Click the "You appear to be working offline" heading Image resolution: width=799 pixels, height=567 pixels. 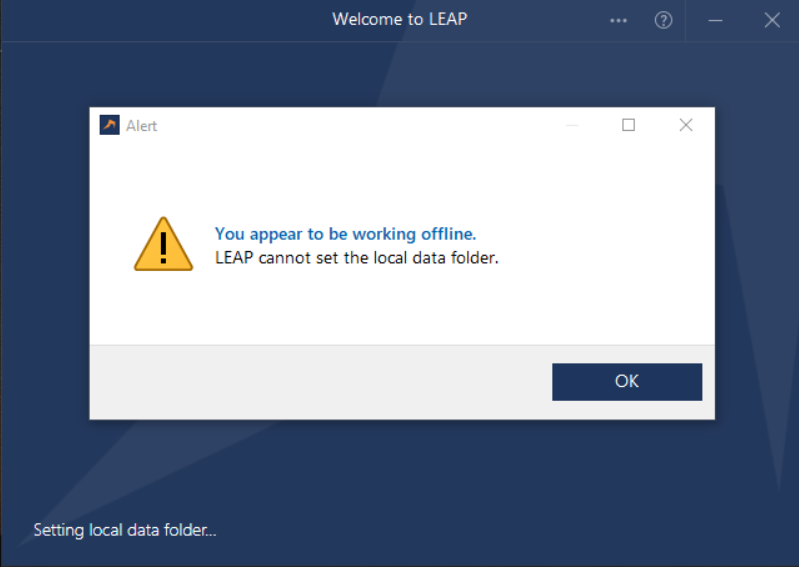(x=345, y=234)
